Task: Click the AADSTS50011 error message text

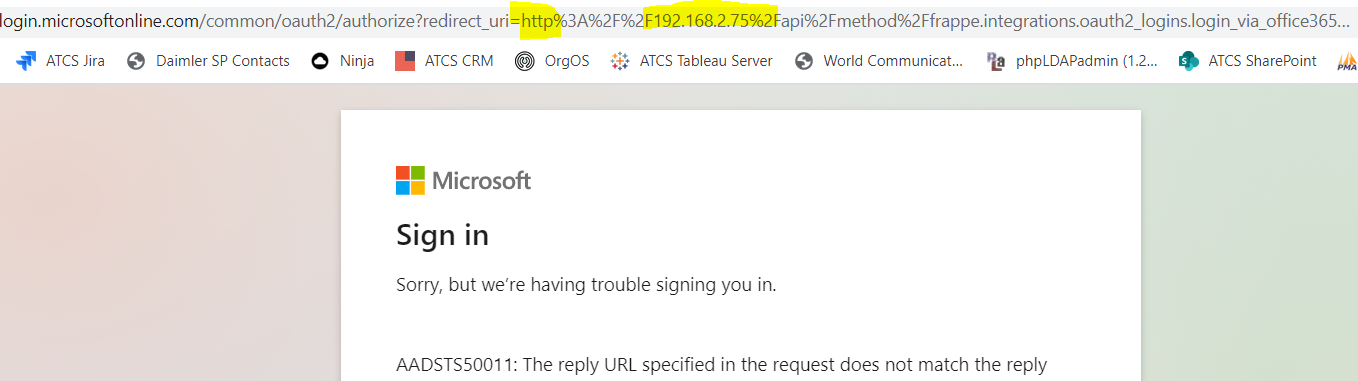Action: click(721, 365)
